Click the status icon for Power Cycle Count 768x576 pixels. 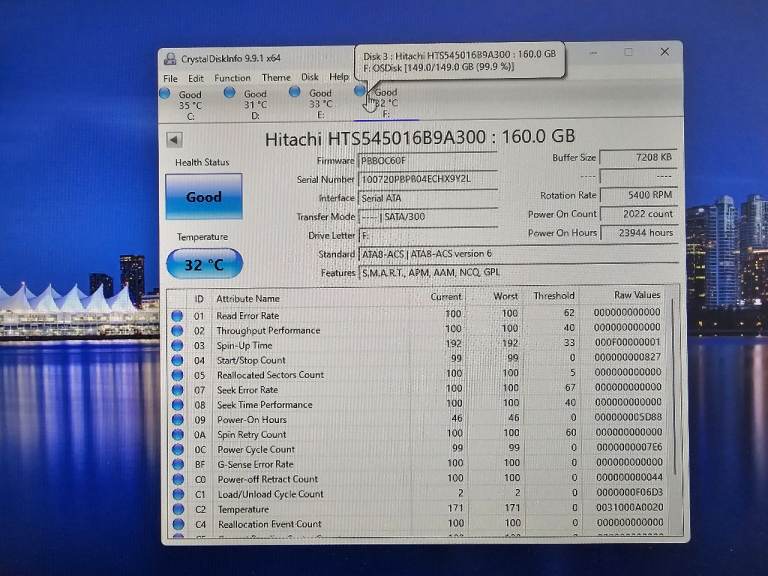[178, 450]
